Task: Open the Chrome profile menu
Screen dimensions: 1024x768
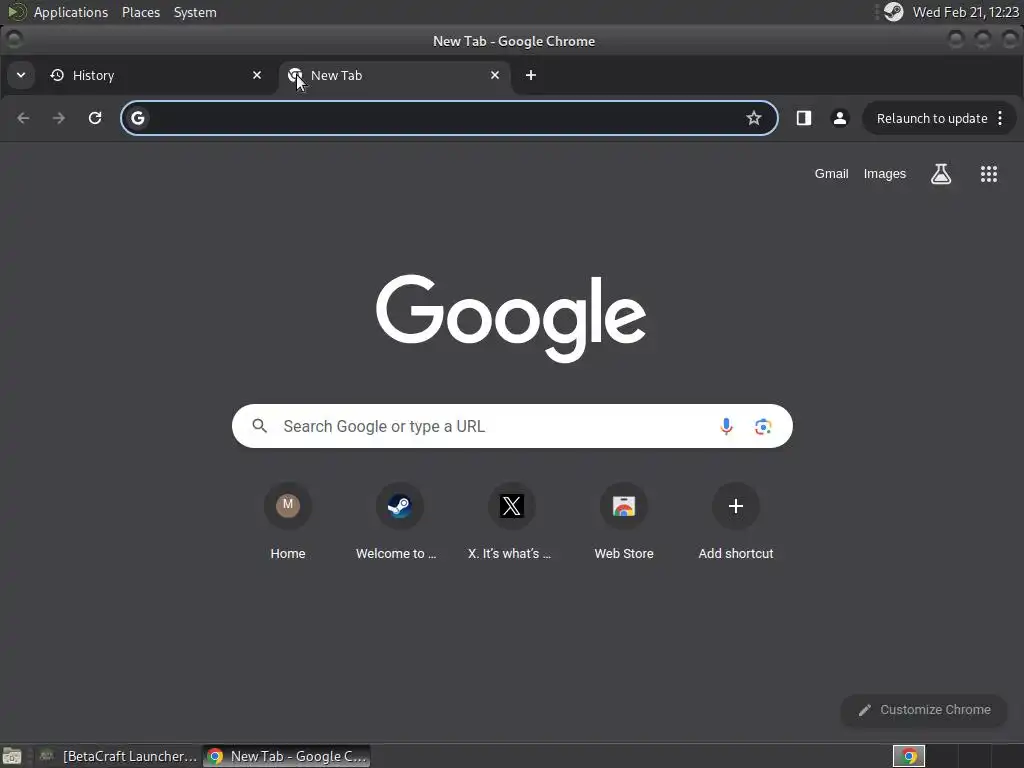Action: [840, 118]
